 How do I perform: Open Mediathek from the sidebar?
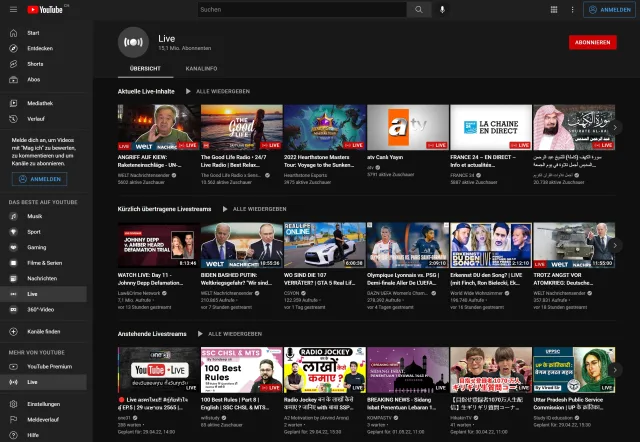(40, 103)
